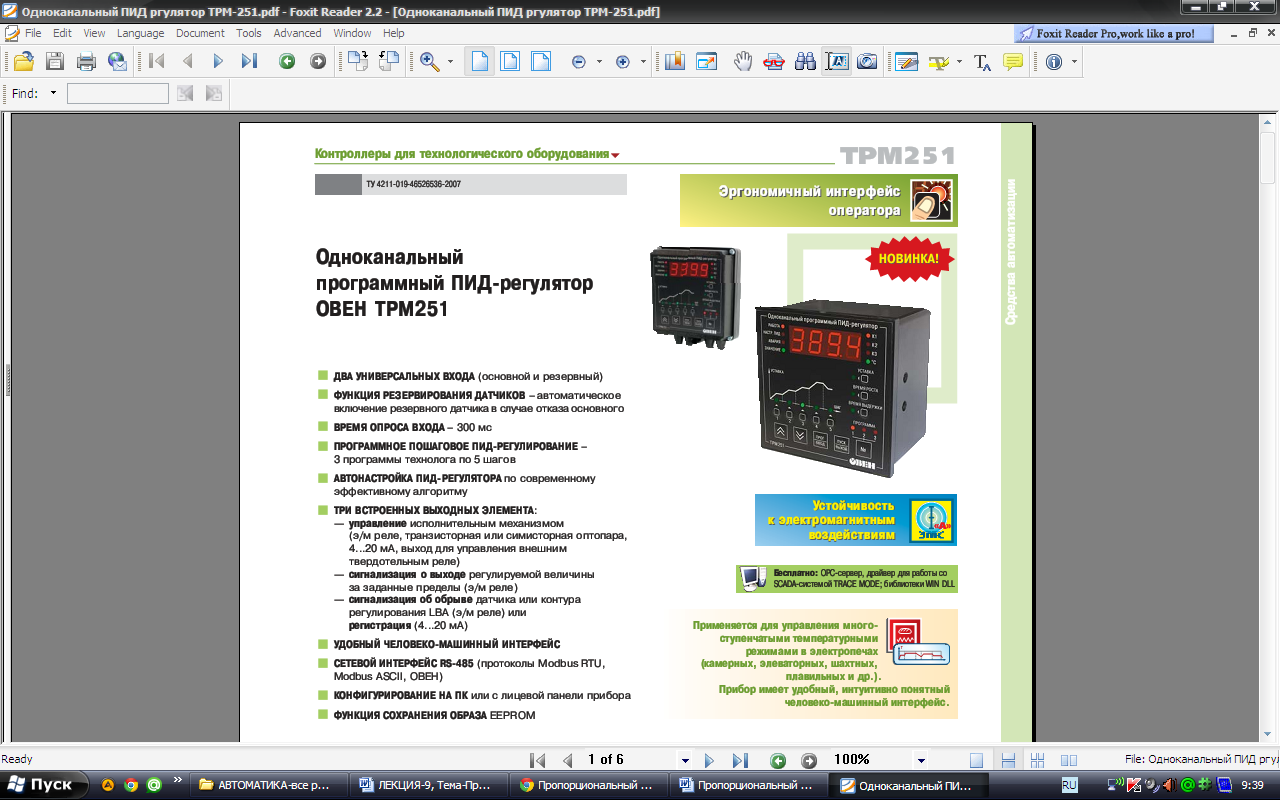Click the green Previous View arrow in toolbar
The height and width of the screenshot is (800, 1280).
[287, 62]
